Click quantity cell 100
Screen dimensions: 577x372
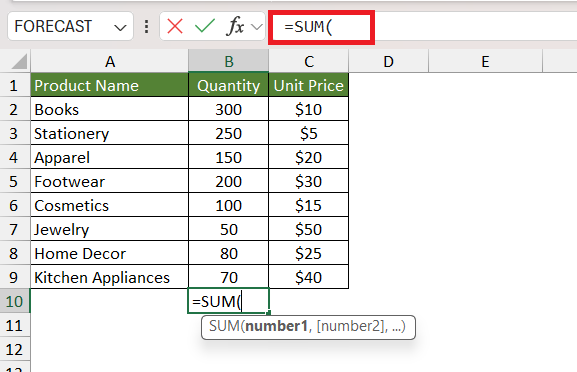(x=229, y=205)
